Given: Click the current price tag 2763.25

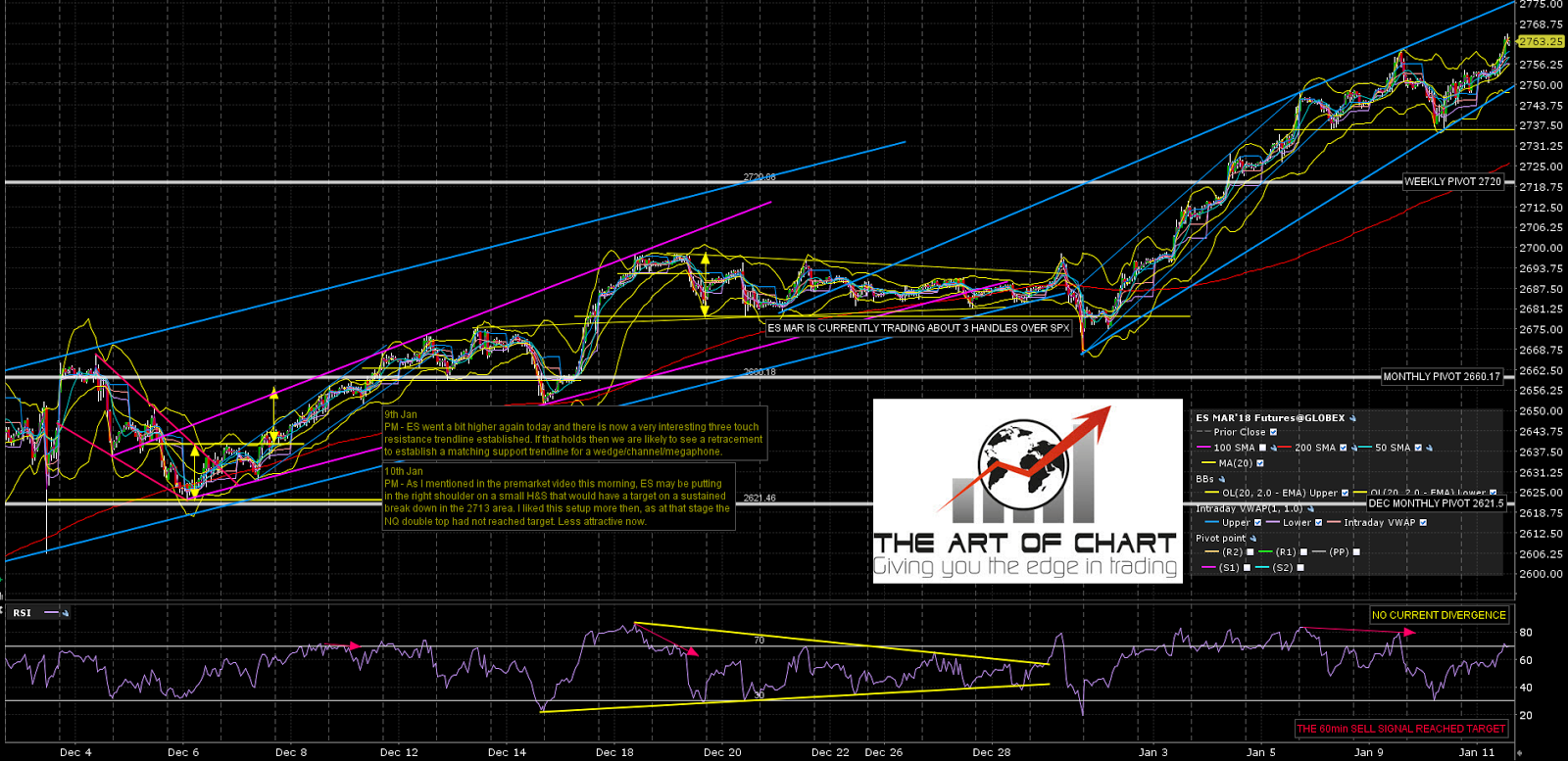Looking at the screenshot, I should point(1542,42).
